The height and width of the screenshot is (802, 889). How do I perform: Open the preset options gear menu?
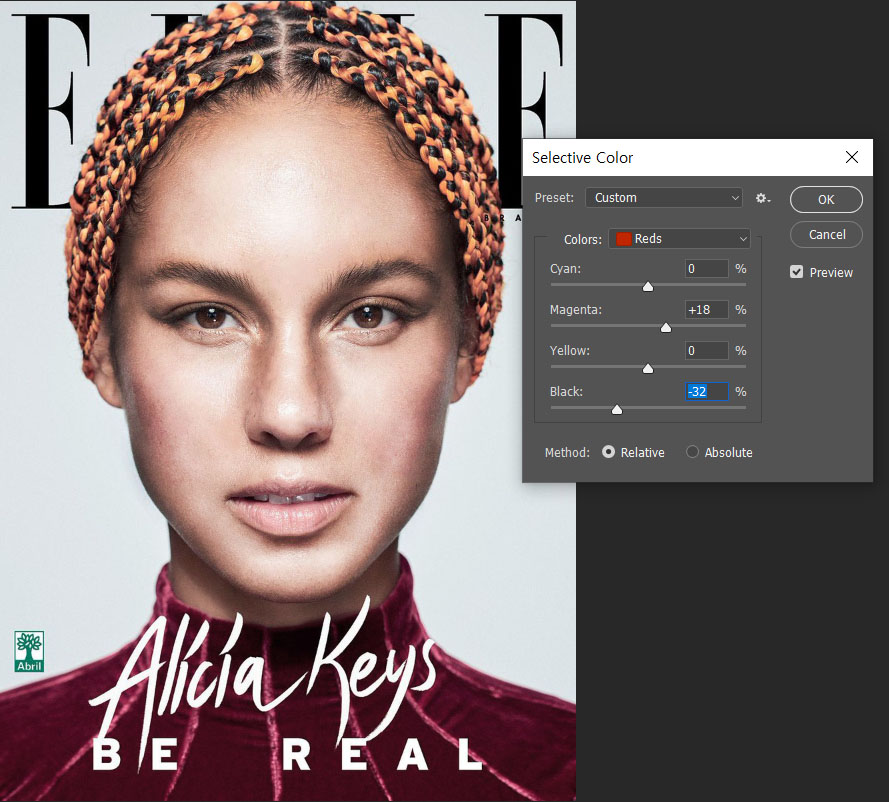point(763,198)
